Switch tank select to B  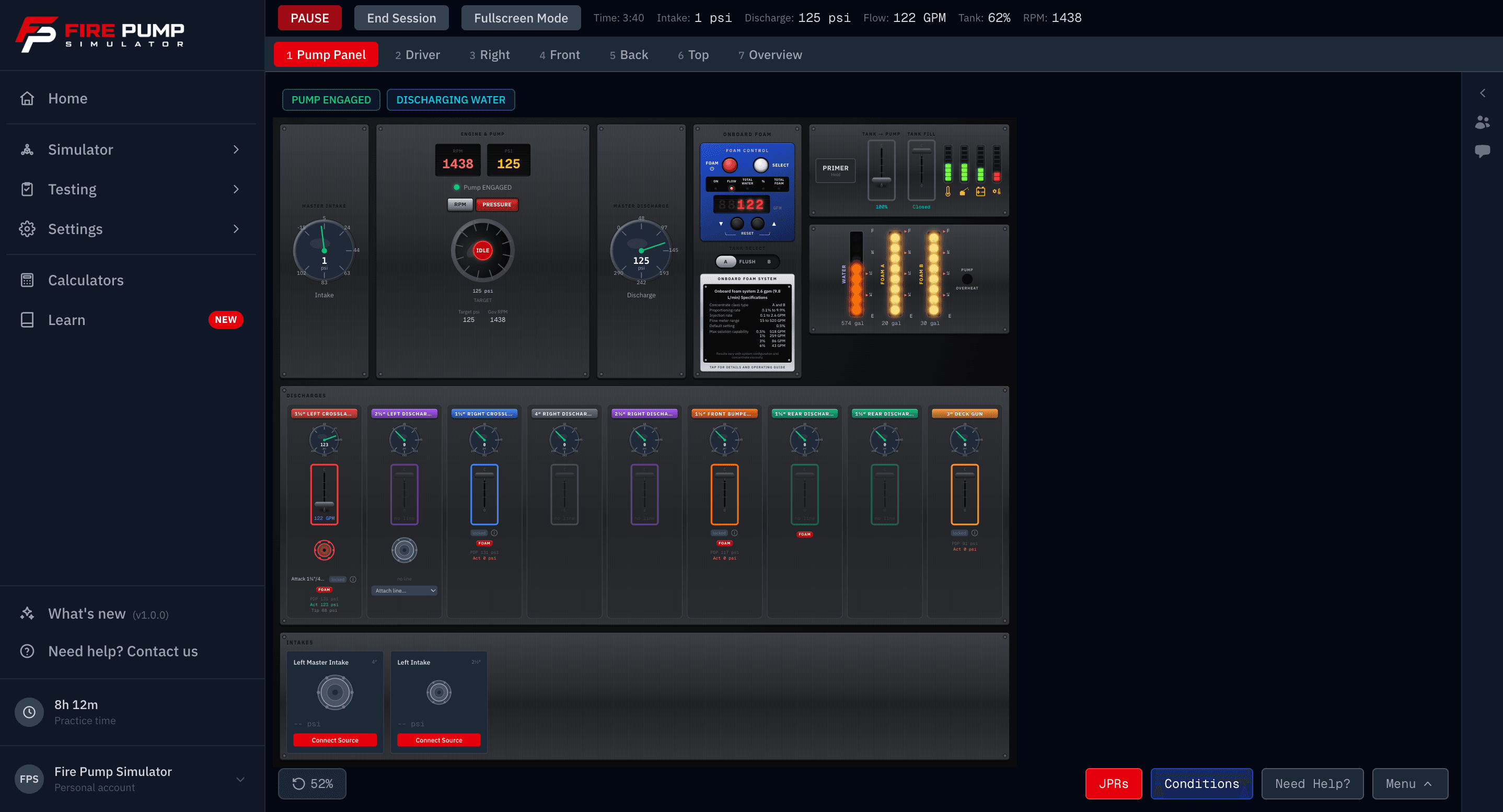[769, 261]
